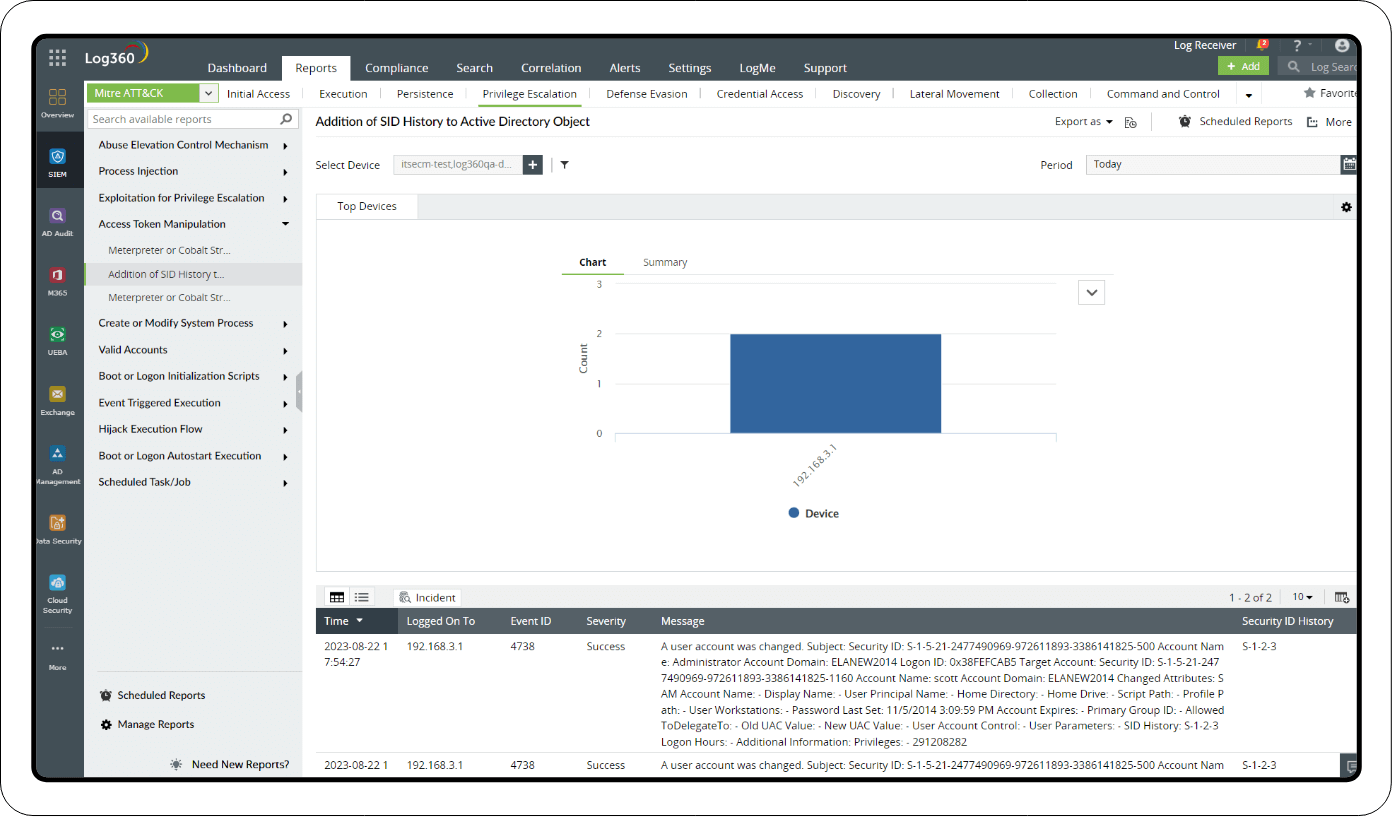Click the plus icon to add device
This screenshot has width=1392, height=817.
point(532,165)
